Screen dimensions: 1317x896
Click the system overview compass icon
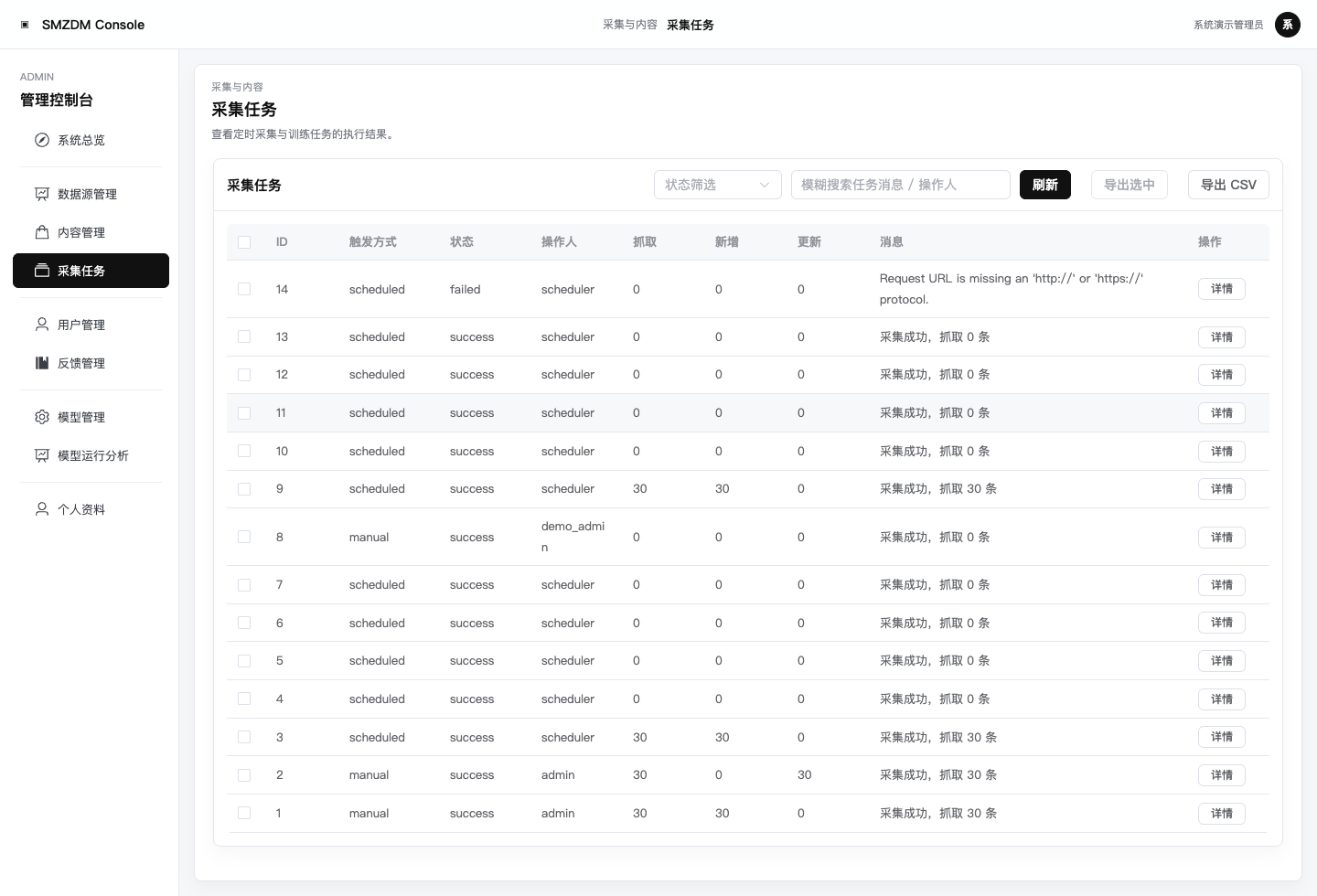click(x=42, y=140)
